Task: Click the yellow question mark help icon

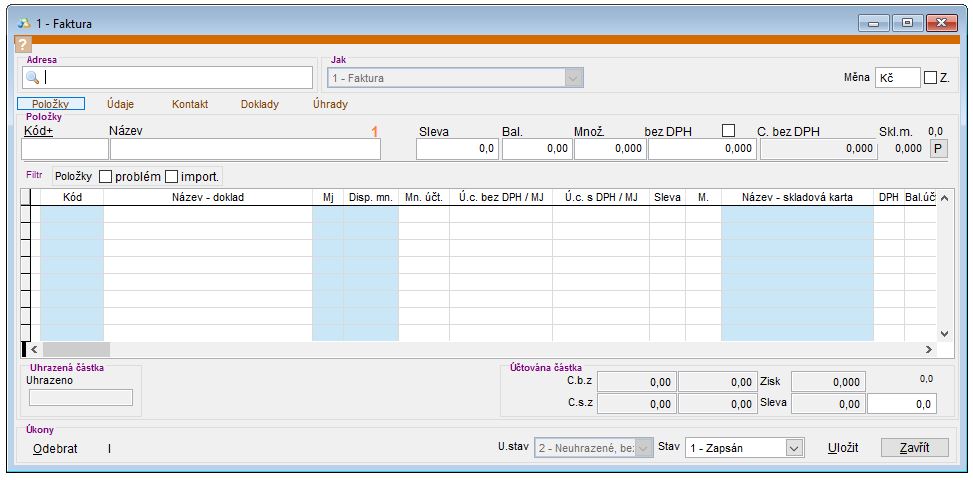Action: coord(24,45)
